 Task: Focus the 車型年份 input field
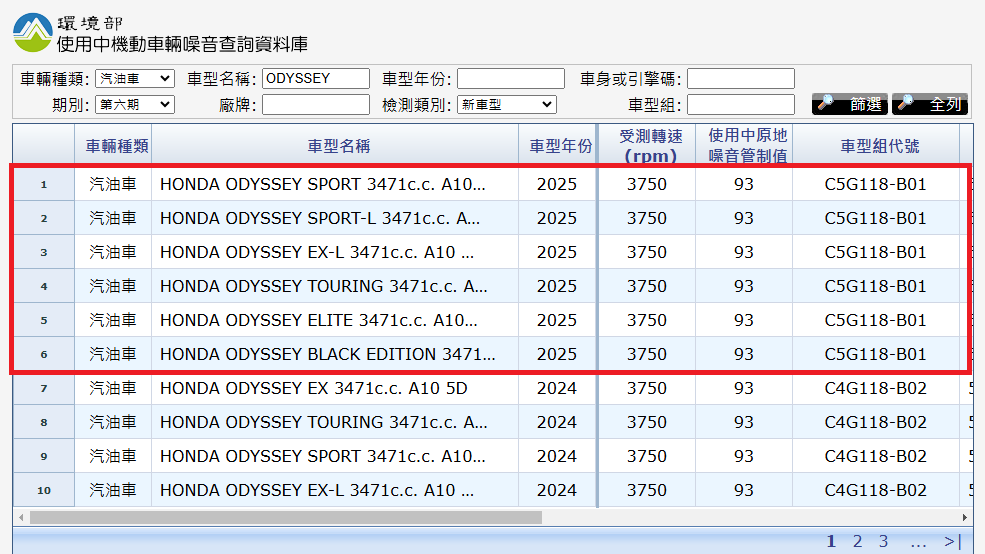(511, 79)
